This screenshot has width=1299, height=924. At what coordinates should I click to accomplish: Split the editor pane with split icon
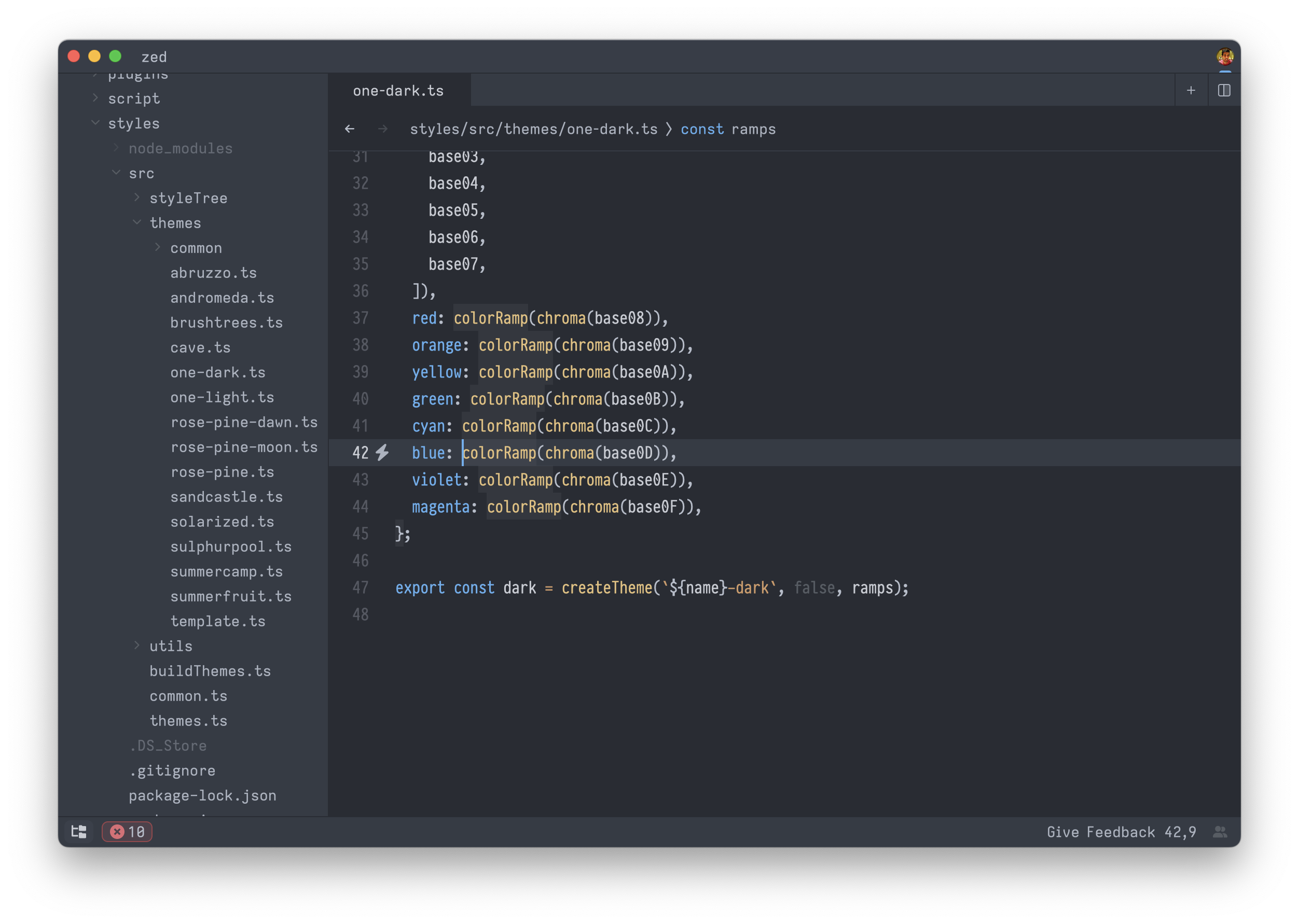pyautogui.click(x=1223, y=90)
